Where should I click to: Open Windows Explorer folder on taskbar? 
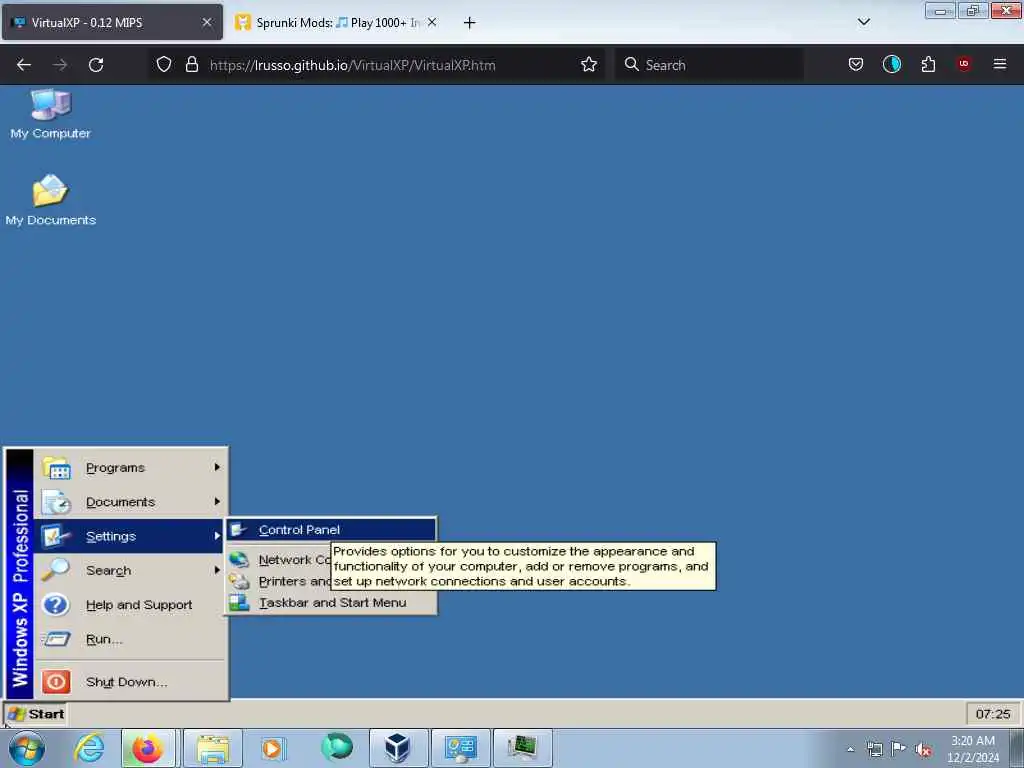[213, 748]
